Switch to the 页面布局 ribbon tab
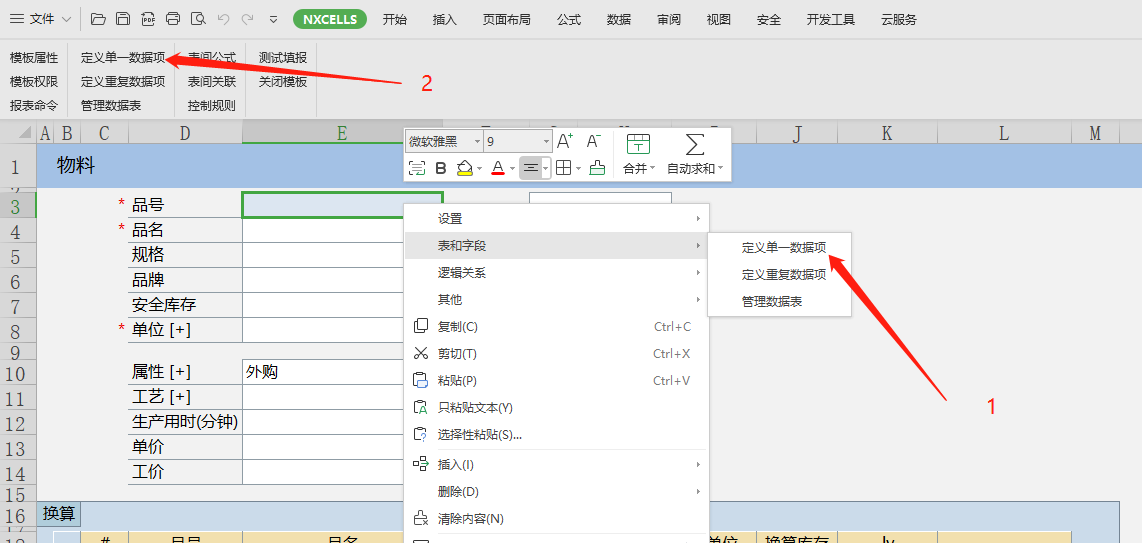 coord(506,19)
